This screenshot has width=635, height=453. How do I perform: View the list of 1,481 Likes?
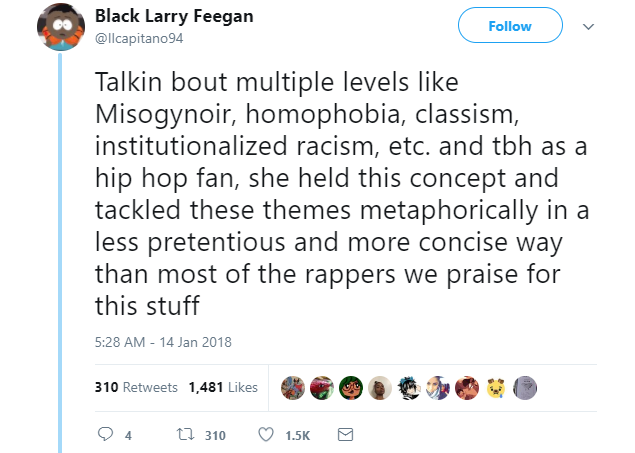point(222,387)
